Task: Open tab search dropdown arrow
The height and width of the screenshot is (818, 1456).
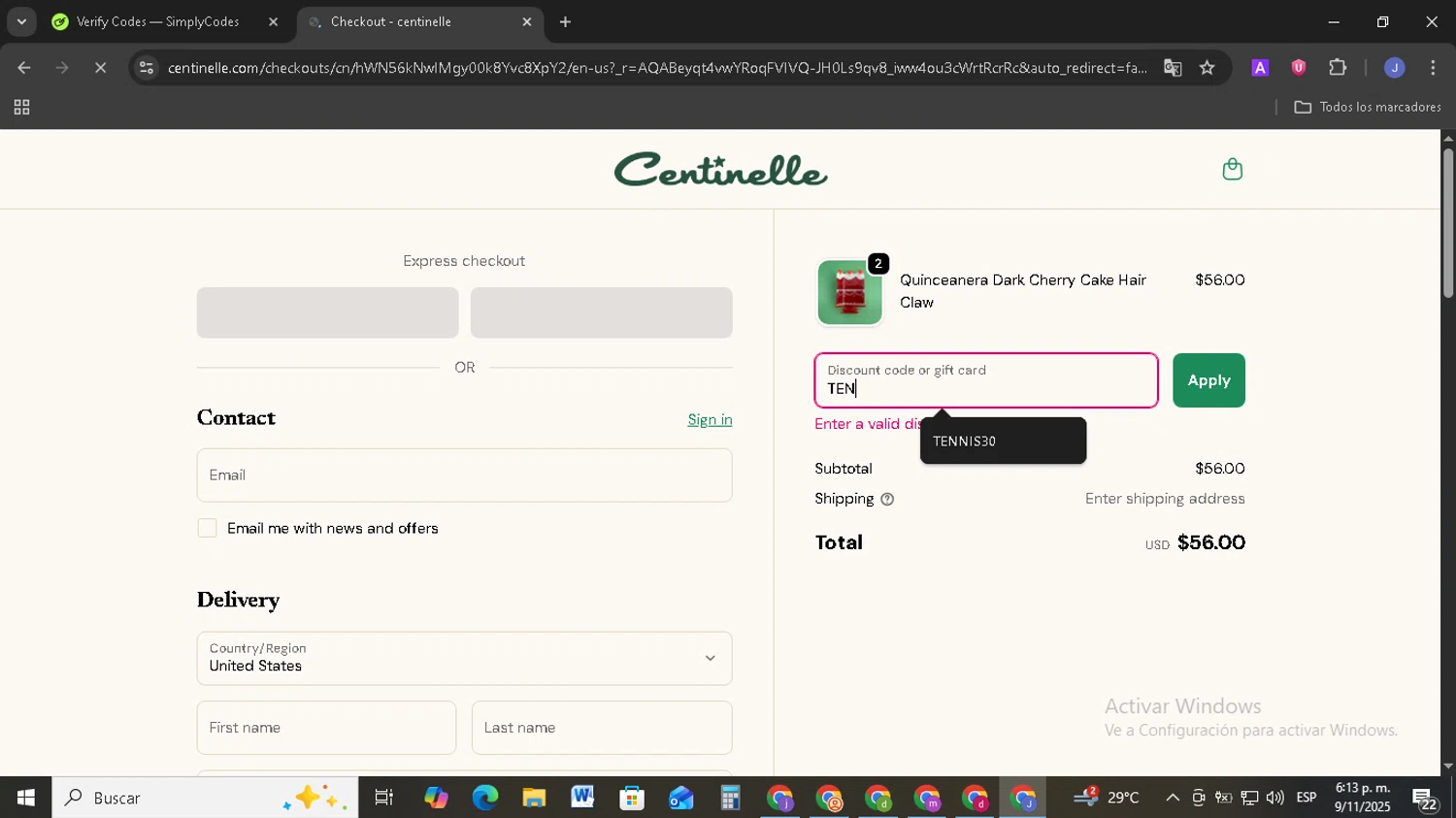Action: tap(21, 21)
